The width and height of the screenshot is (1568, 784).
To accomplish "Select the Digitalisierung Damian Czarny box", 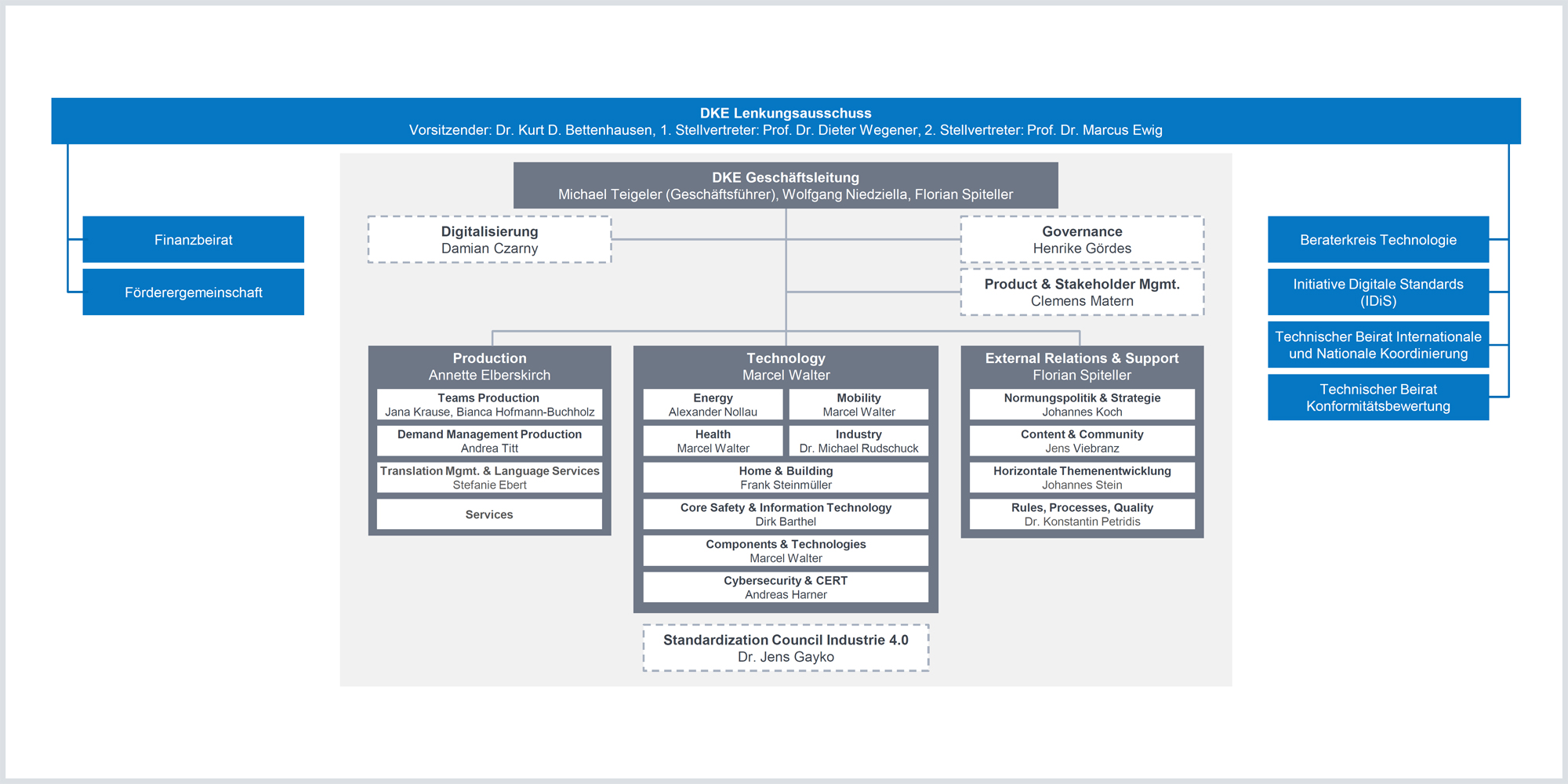I will tap(489, 240).
